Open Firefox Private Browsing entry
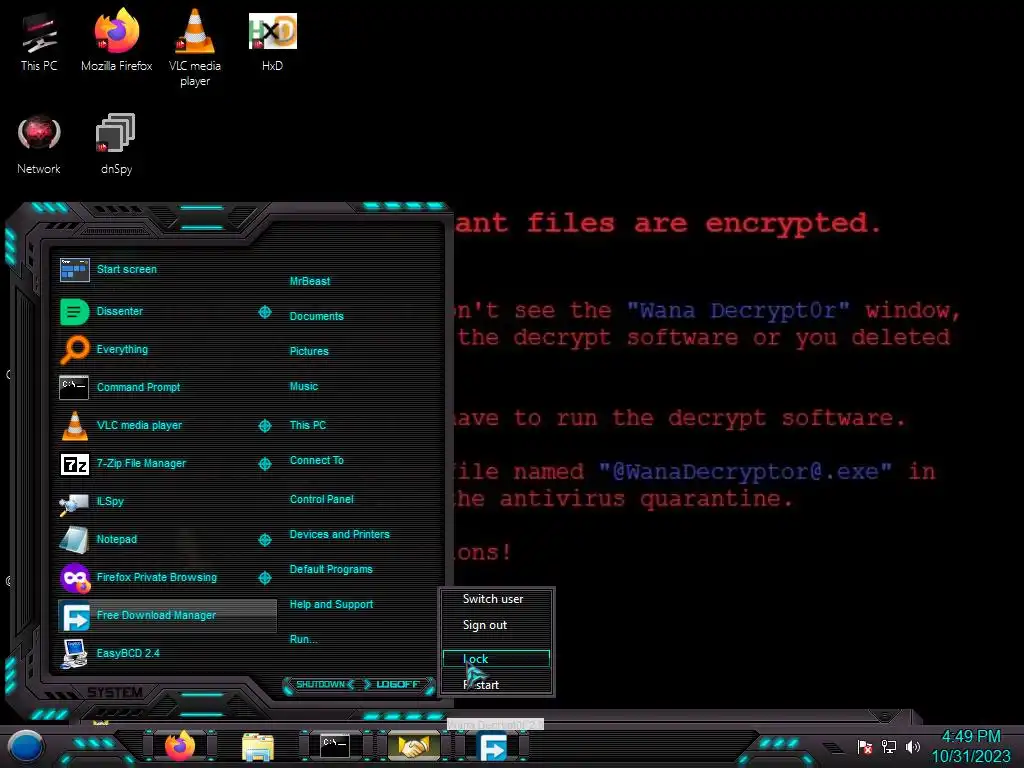This screenshot has width=1024, height=768. pyautogui.click(x=157, y=577)
